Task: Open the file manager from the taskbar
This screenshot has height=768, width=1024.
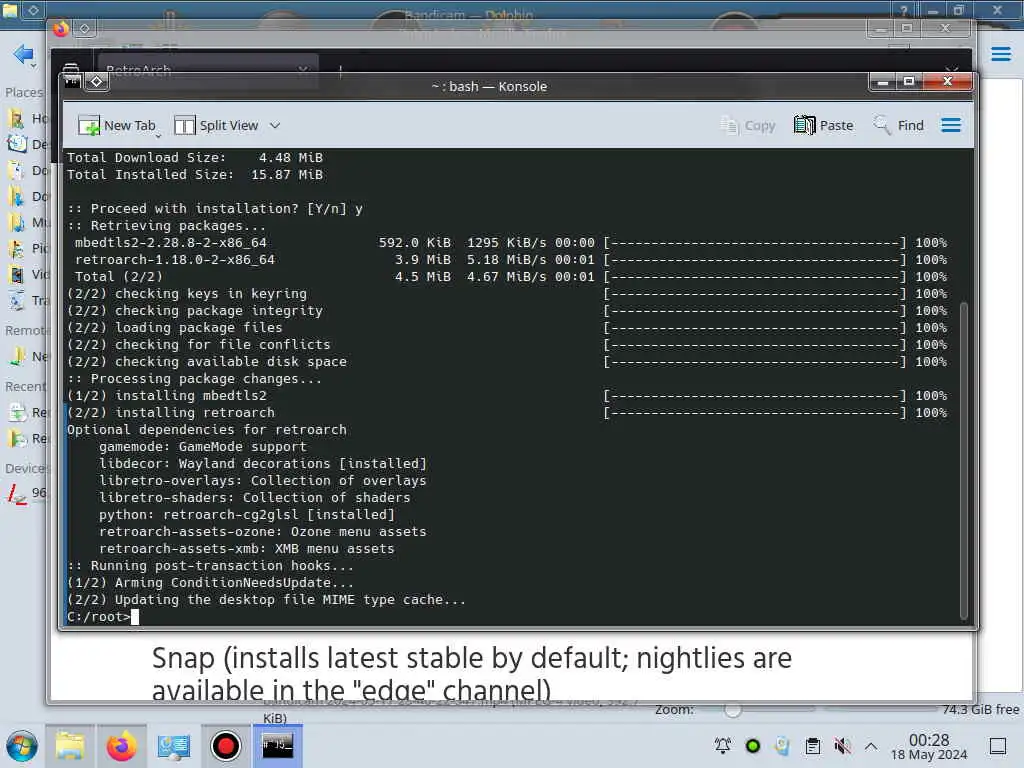Action: point(70,746)
